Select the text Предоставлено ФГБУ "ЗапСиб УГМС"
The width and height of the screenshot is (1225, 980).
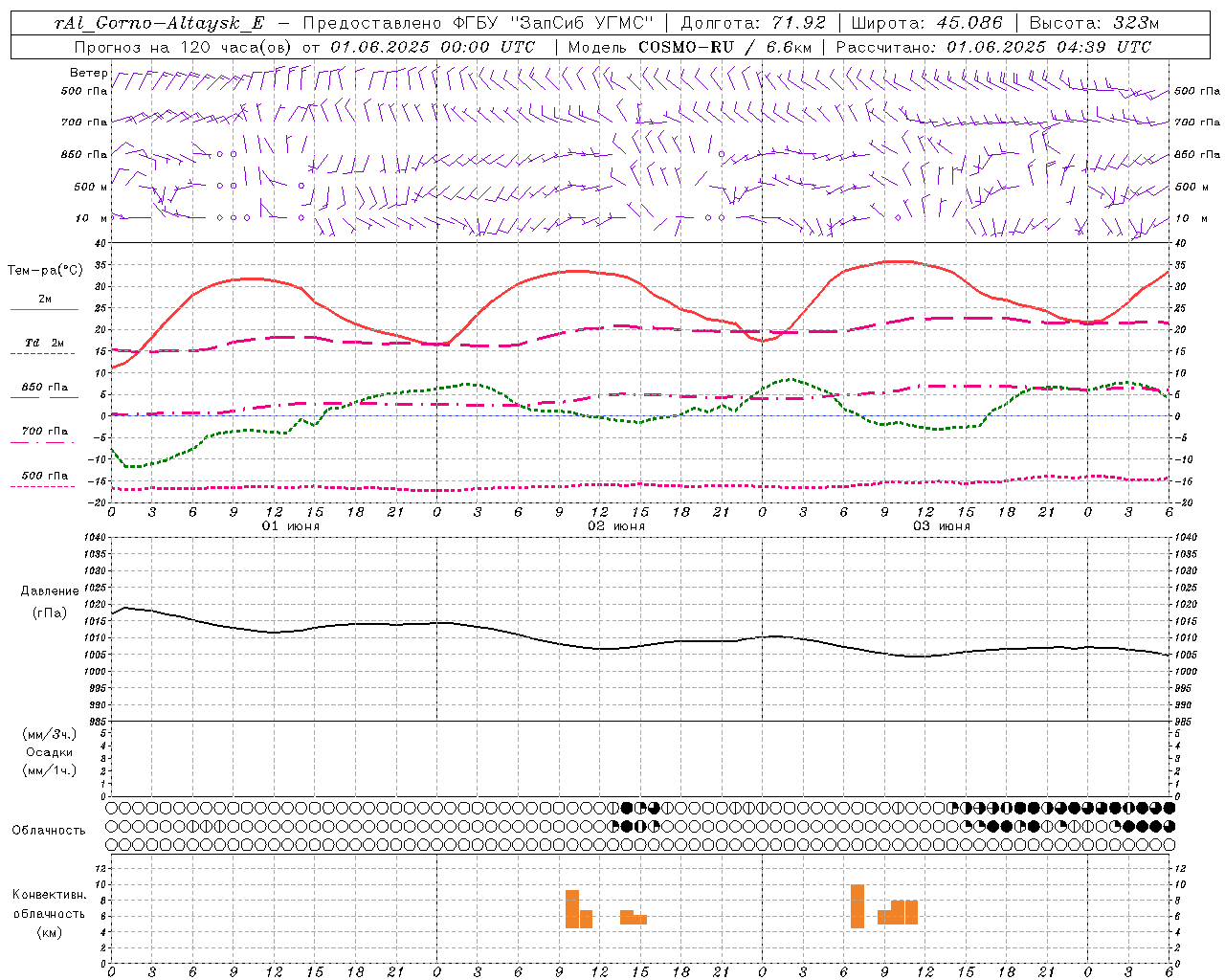[478, 23]
